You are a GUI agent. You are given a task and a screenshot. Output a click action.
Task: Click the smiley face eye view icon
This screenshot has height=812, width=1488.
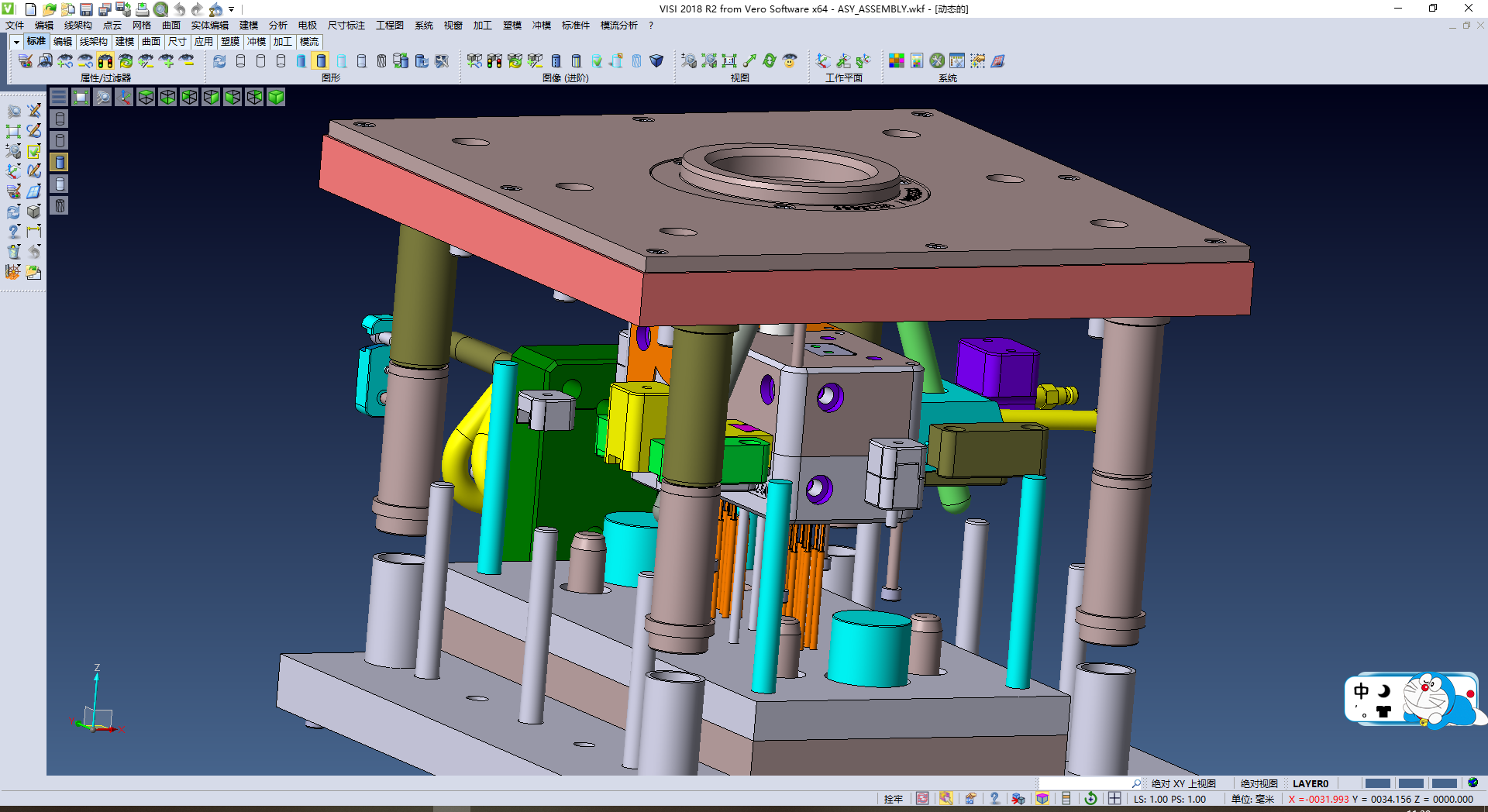(x=790, y=61)
